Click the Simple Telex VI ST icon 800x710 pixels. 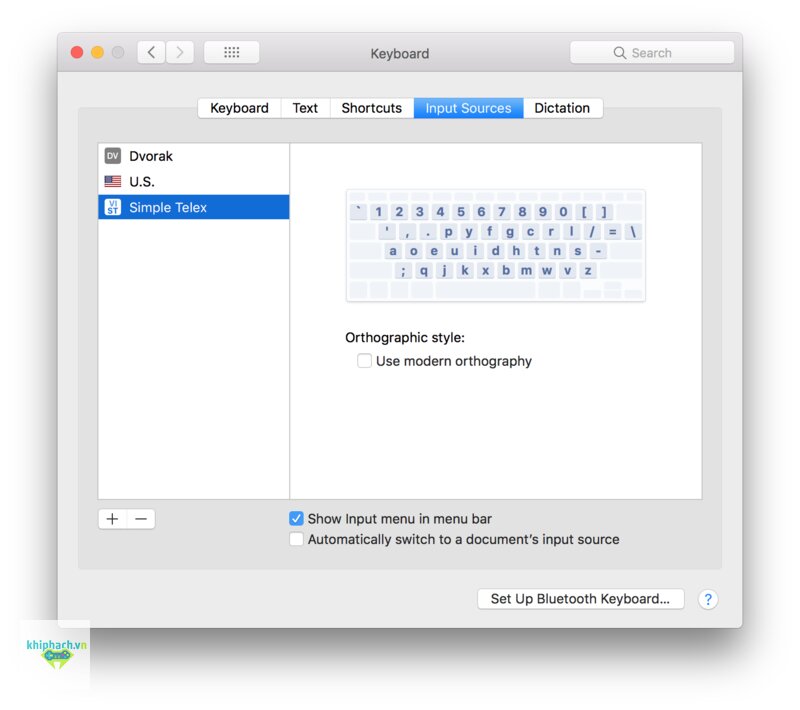113,207
